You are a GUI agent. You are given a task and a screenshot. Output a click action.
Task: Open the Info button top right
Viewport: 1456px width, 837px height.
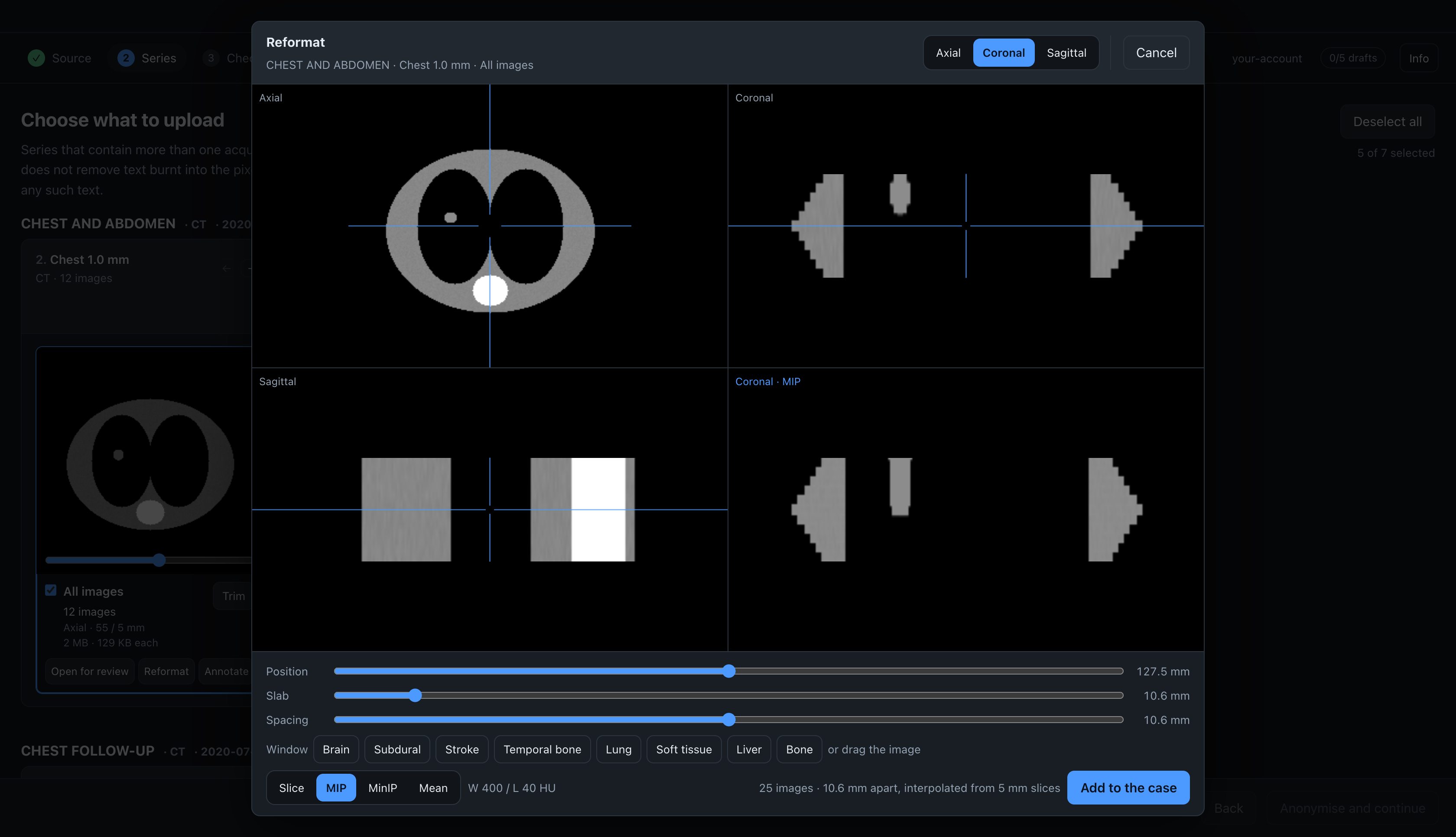[x=1419, y=58]
